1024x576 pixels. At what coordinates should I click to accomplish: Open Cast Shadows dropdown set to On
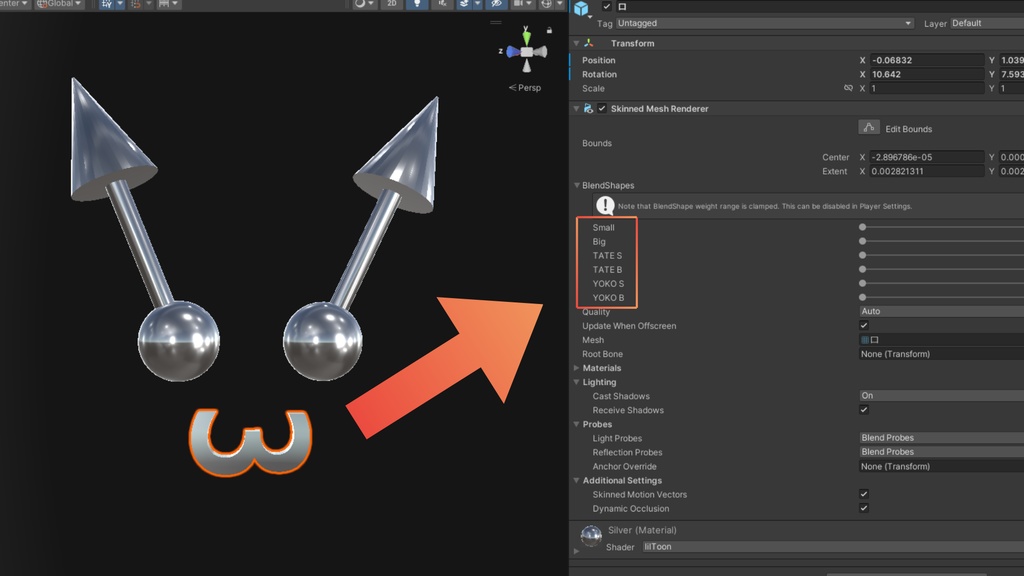[x=941, y=395]
